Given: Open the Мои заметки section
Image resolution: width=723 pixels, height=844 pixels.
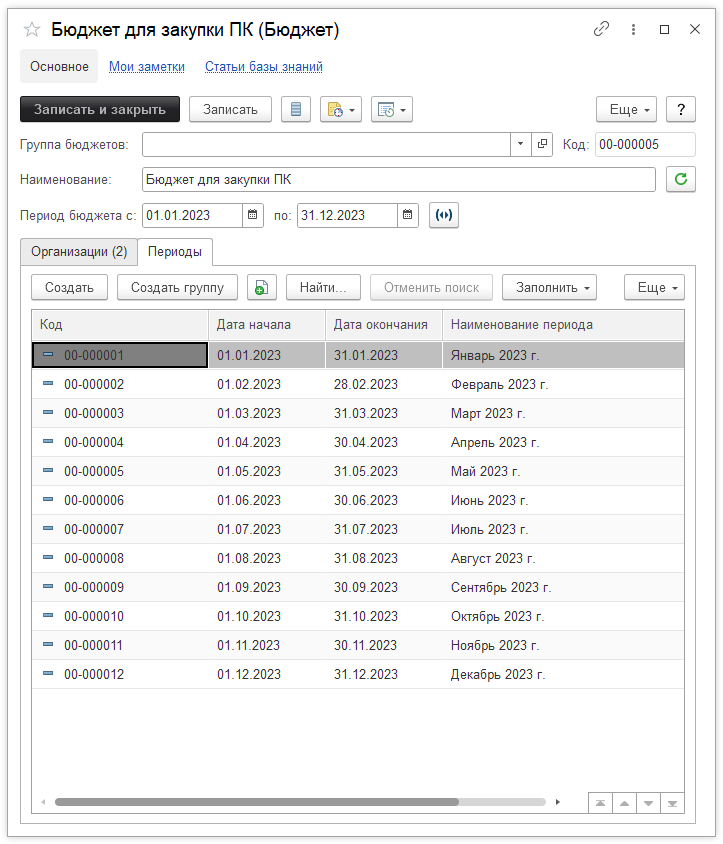Looking at the screenshot, I should (x=147, y=67).
